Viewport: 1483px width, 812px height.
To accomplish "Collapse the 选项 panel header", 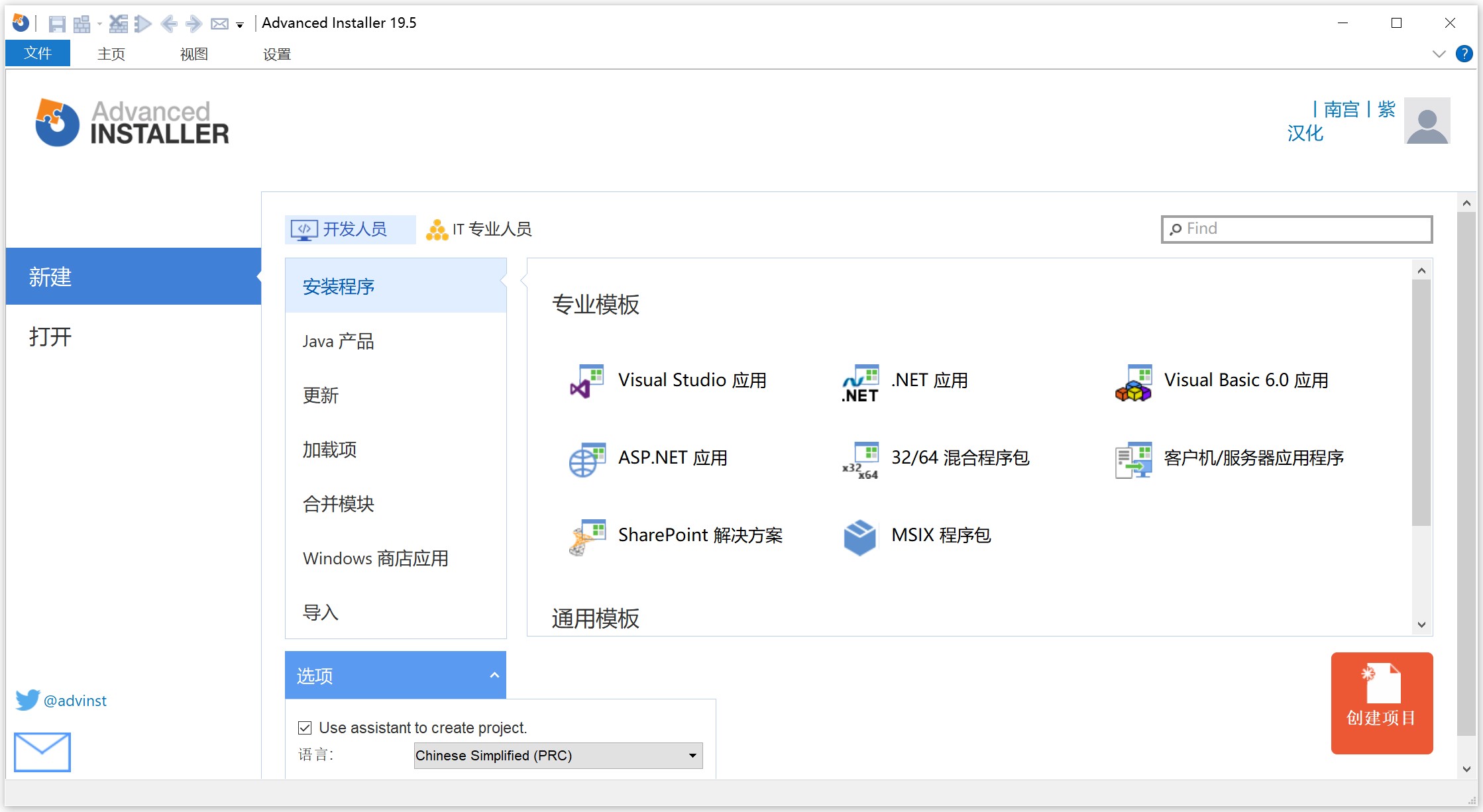I will [396, 675].
